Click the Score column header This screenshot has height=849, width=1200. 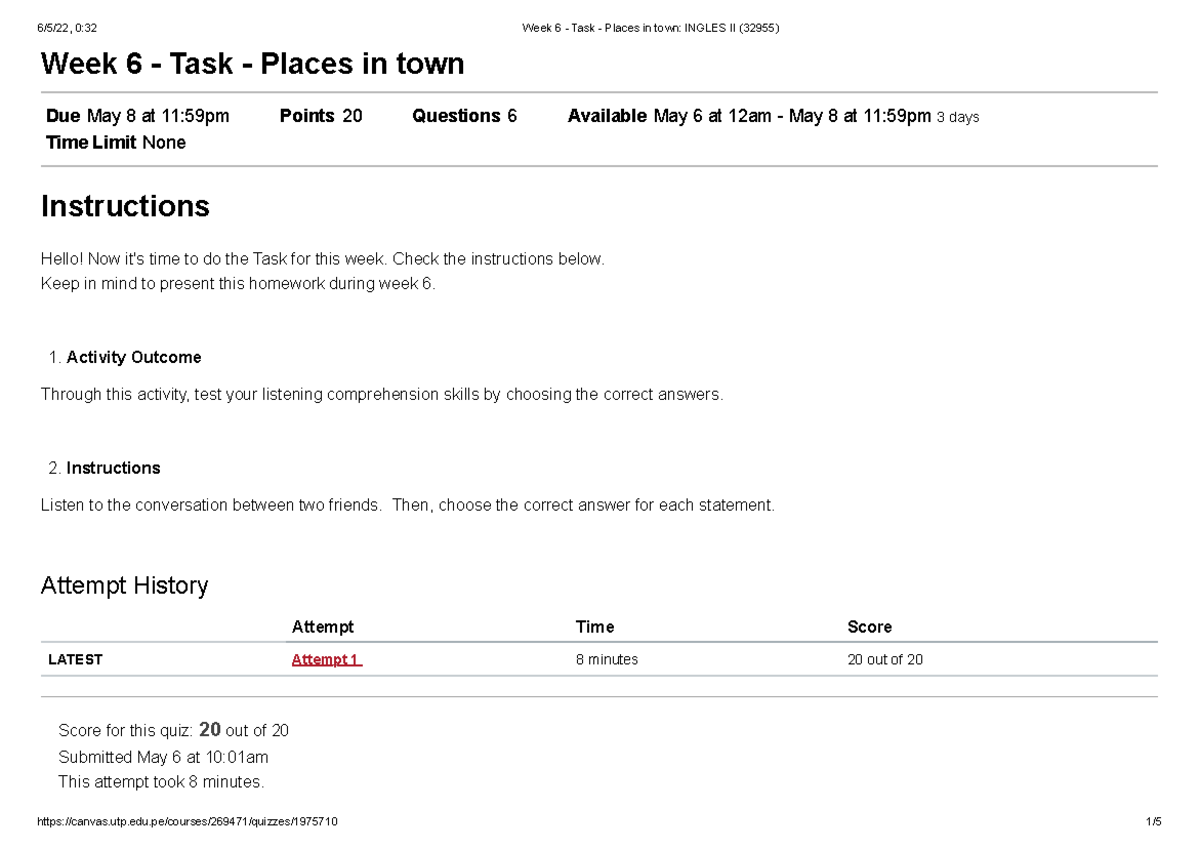(868, 627)
